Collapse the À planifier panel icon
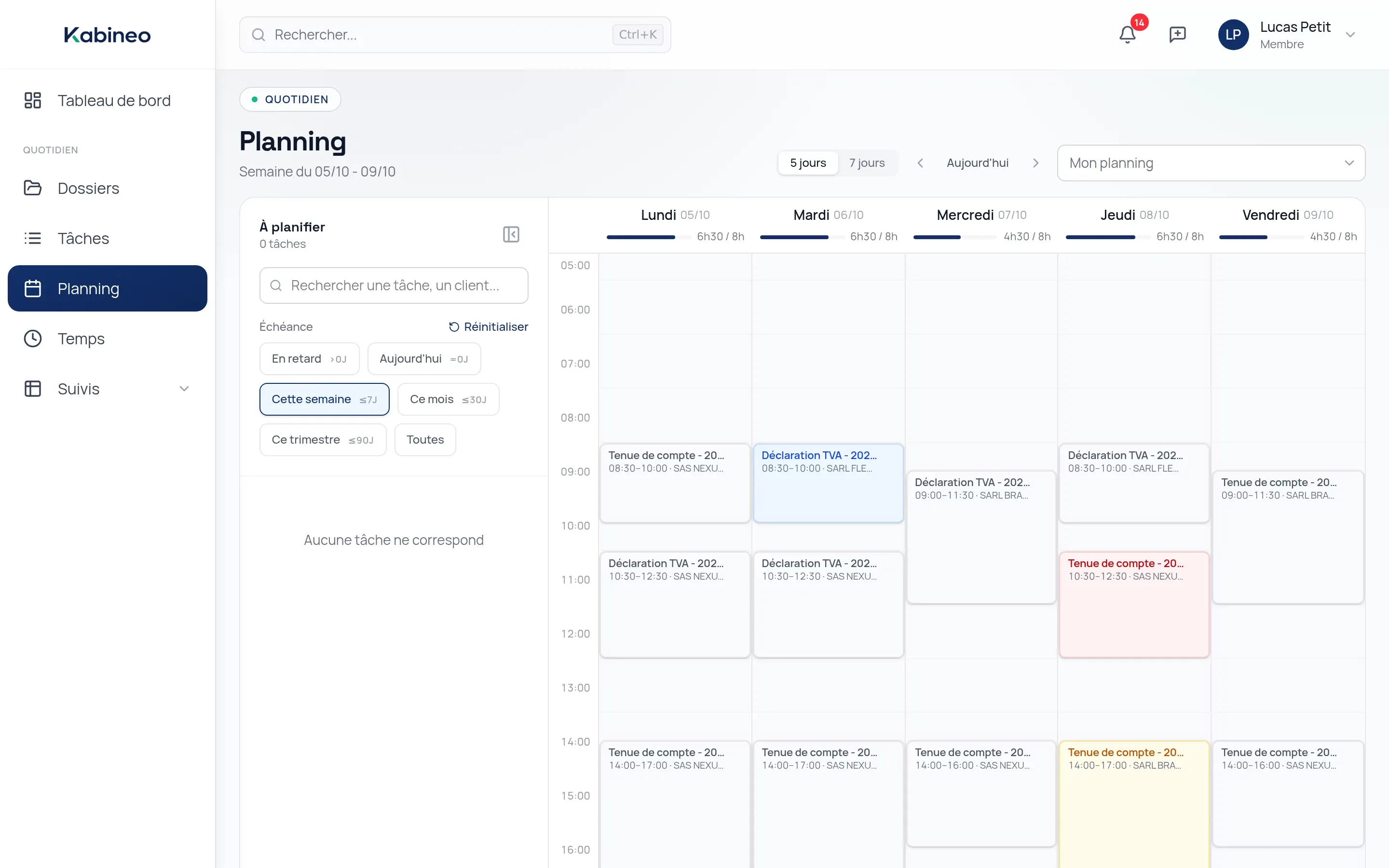This screenshot has height=868, width=1389. [x=511, y=234]
